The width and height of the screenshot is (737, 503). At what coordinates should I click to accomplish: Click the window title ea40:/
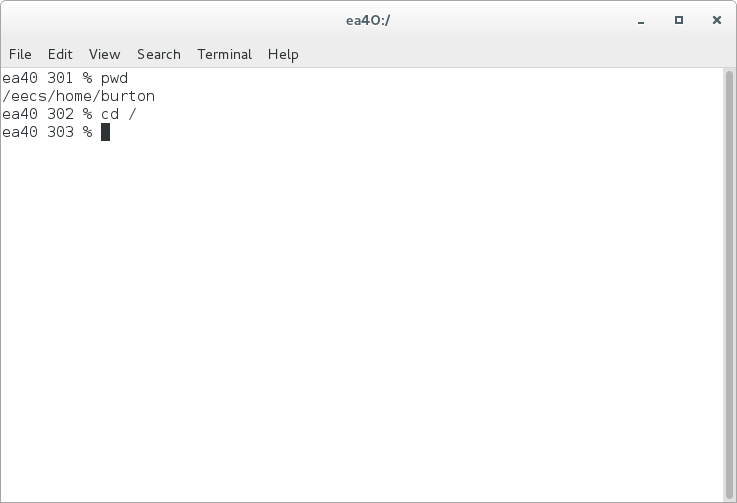[368, 21]
